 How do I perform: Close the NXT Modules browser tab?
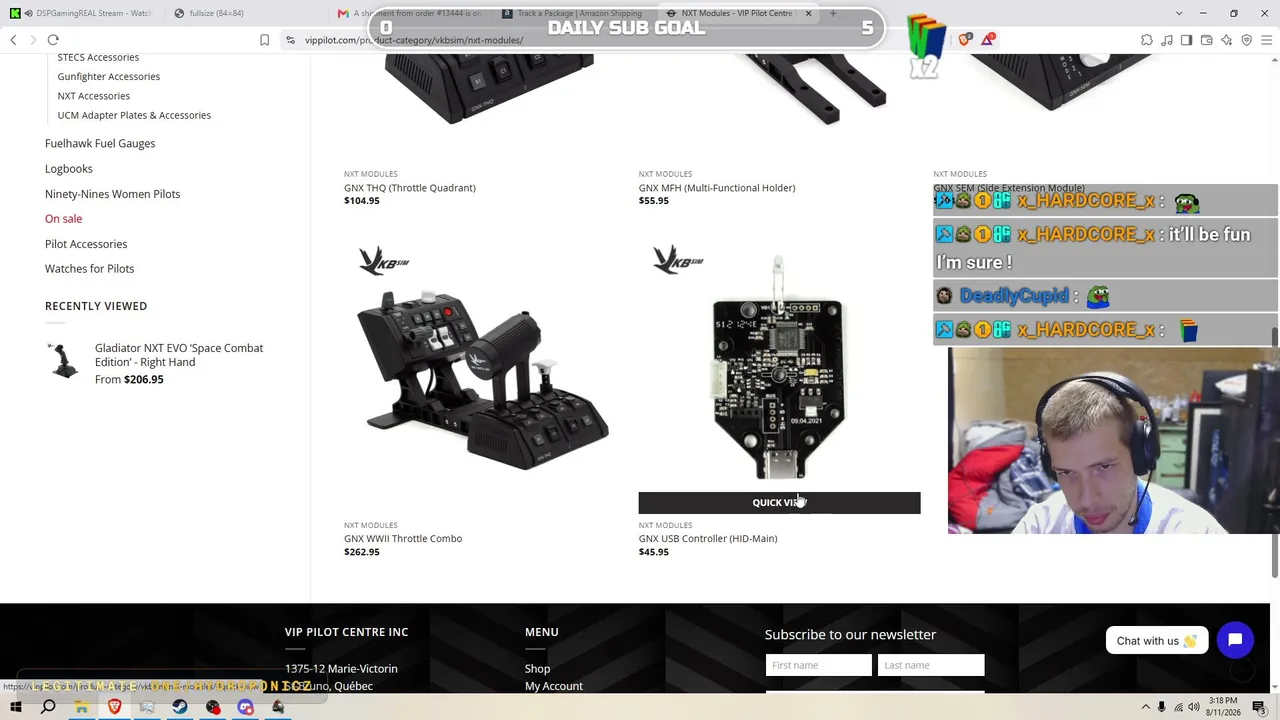(808, 13)
